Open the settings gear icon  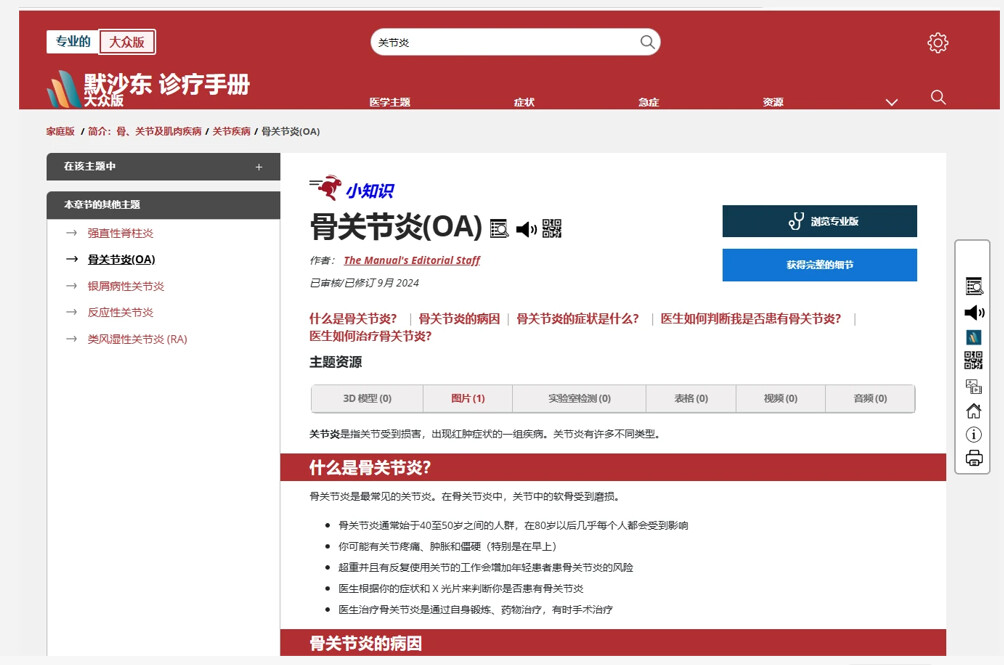coord(937,43)
